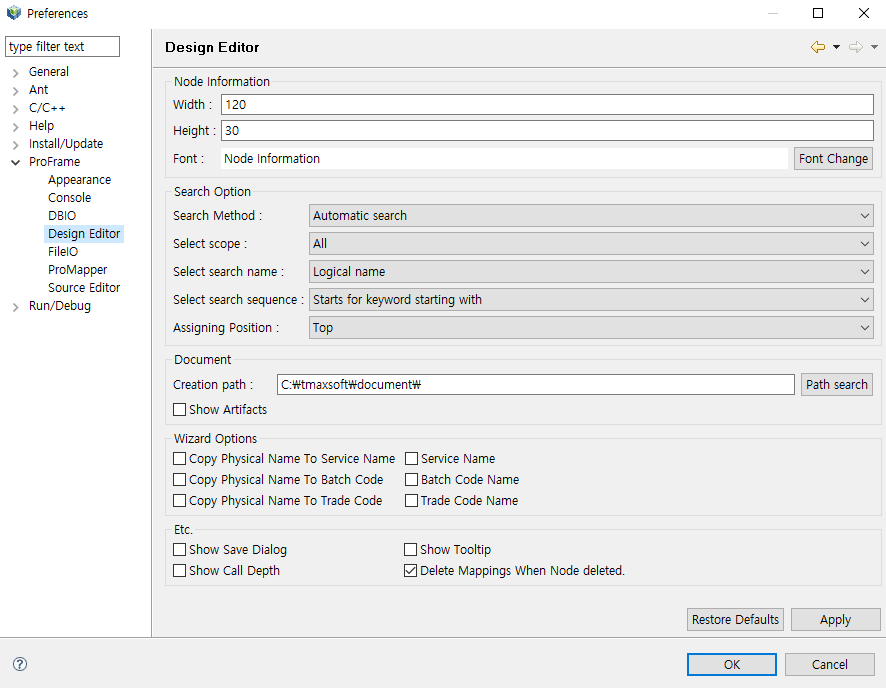The height and width of the screenshot is (688, 886).
Task: Click the Path search button
Action: click(836, 385)
